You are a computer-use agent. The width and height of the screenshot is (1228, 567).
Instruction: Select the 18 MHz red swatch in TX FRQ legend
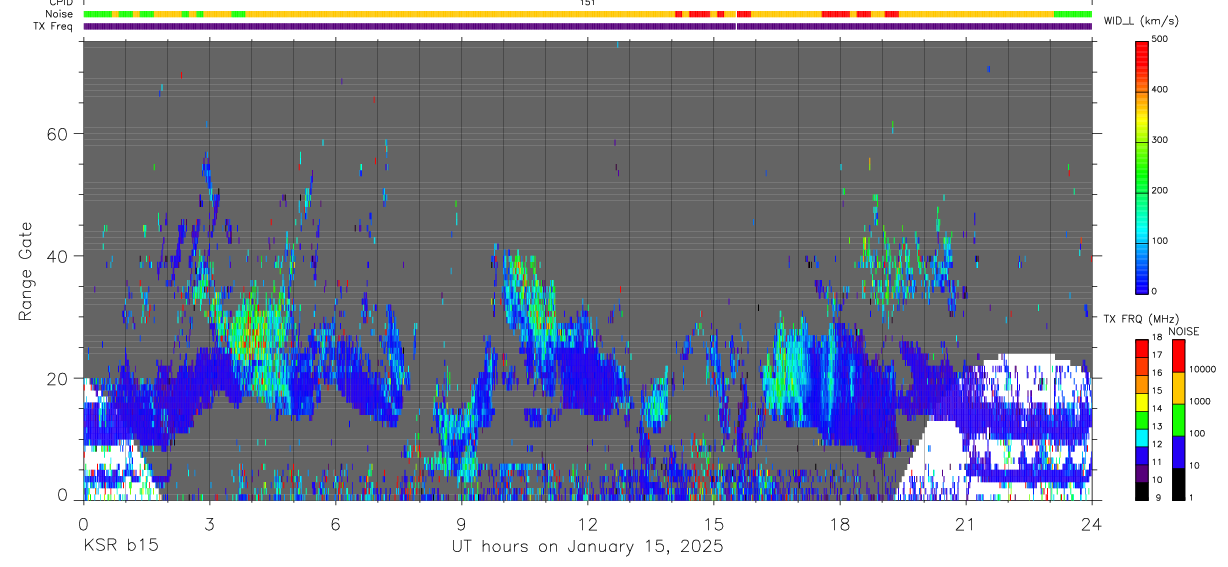1142,346
